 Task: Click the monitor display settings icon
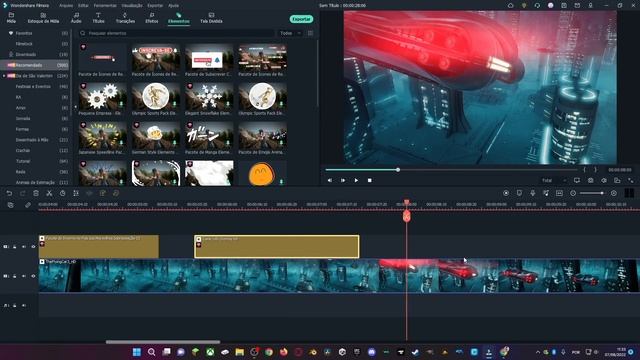pyautogui.click(x=577, y=180)
